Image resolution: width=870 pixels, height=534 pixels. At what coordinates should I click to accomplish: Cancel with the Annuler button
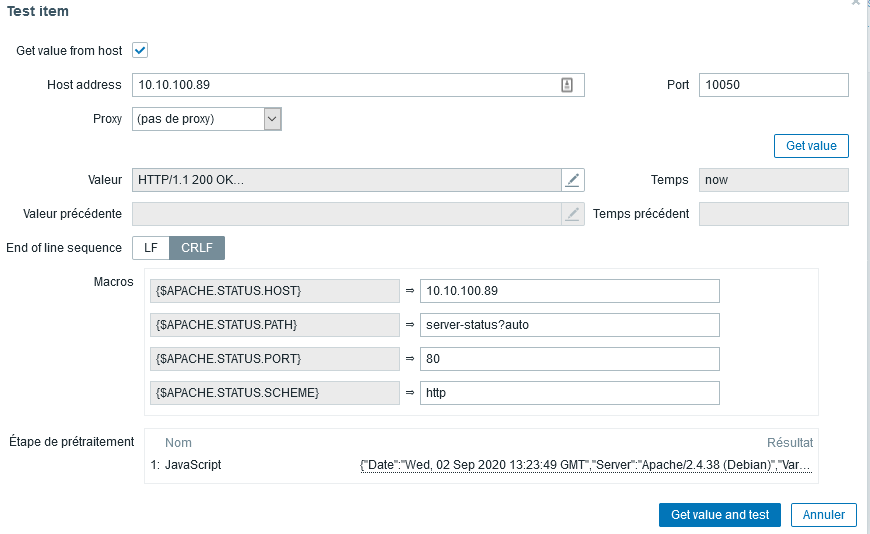tap(824, 515)
